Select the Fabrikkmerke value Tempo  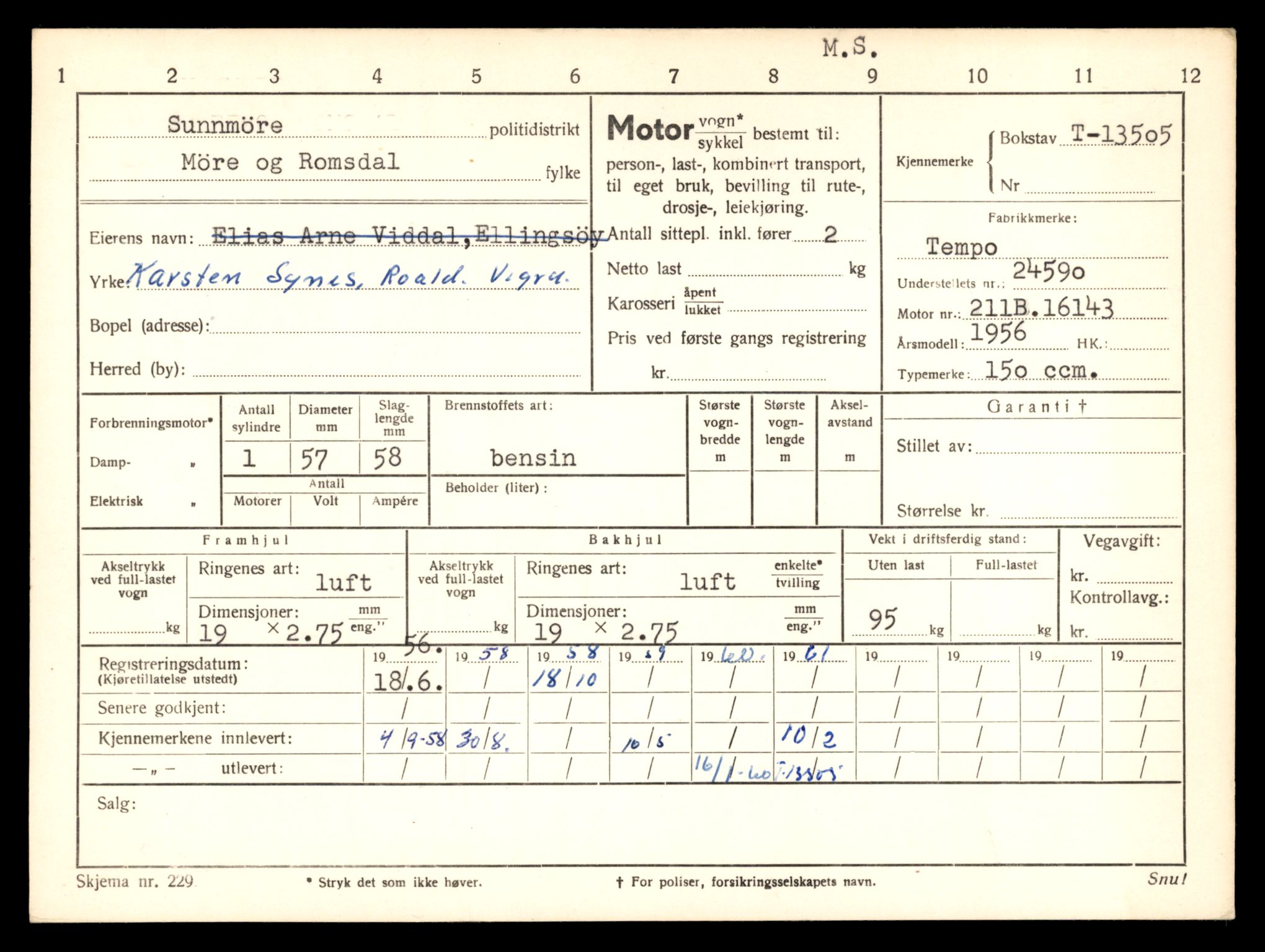coord(962,247)
